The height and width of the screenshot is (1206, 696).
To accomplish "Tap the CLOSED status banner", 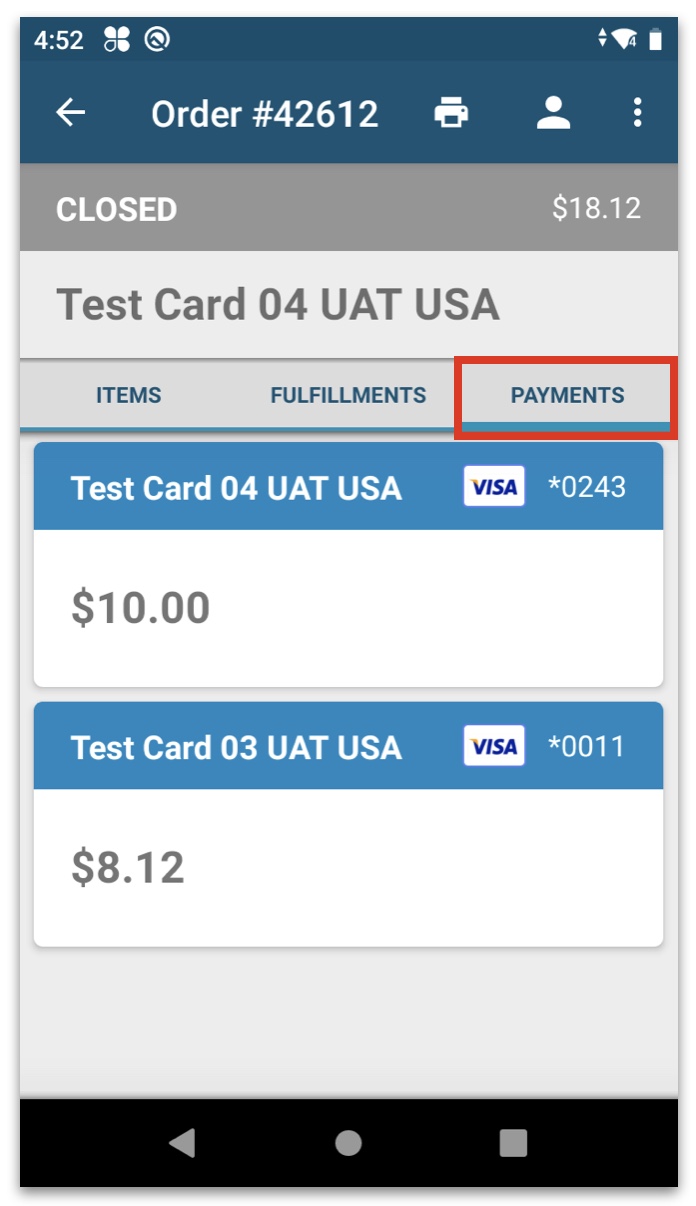I will [x=348, y=208].
